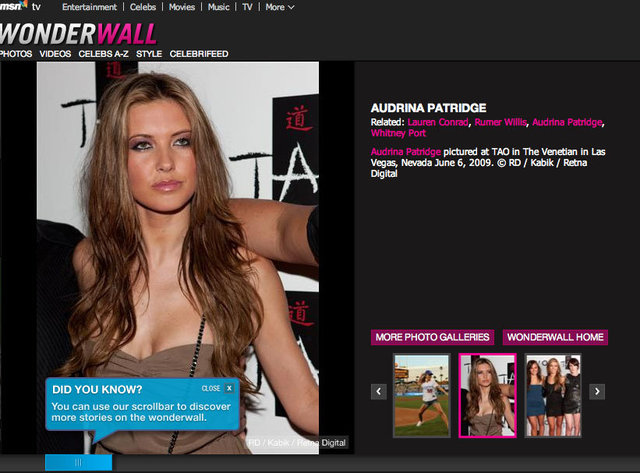Open the TV section link
This screenshot has width=640, height=473.
click(247, 7)
